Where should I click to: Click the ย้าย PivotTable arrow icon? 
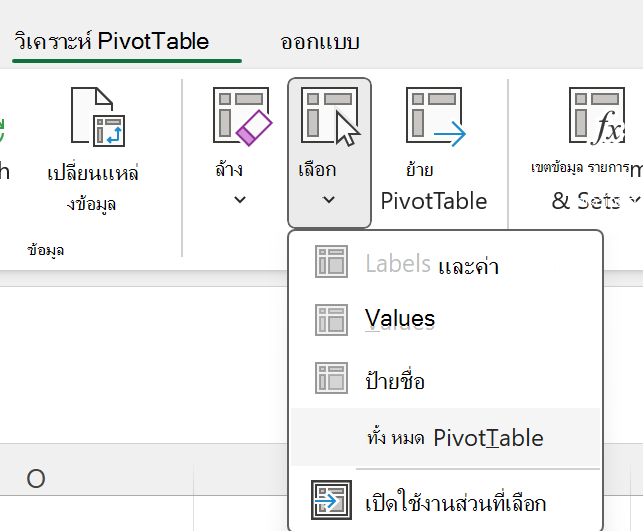(436, 117)
